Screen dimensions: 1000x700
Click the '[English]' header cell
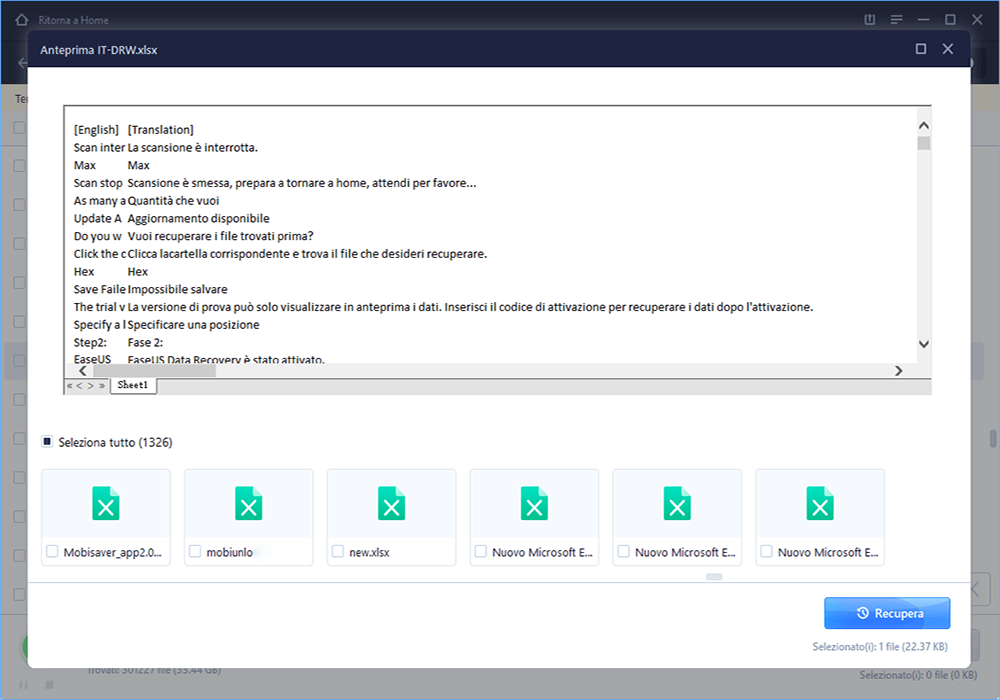click(x=96, y=130)
